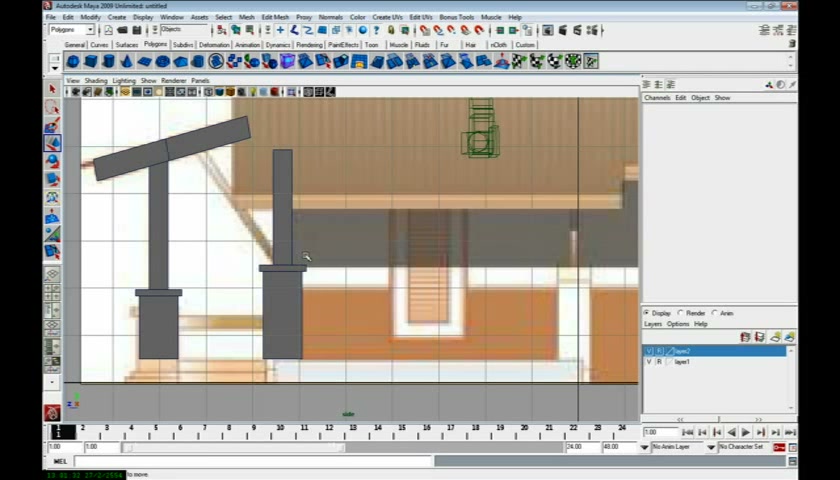Click the auto keyframe red key icon

[779, 447]
